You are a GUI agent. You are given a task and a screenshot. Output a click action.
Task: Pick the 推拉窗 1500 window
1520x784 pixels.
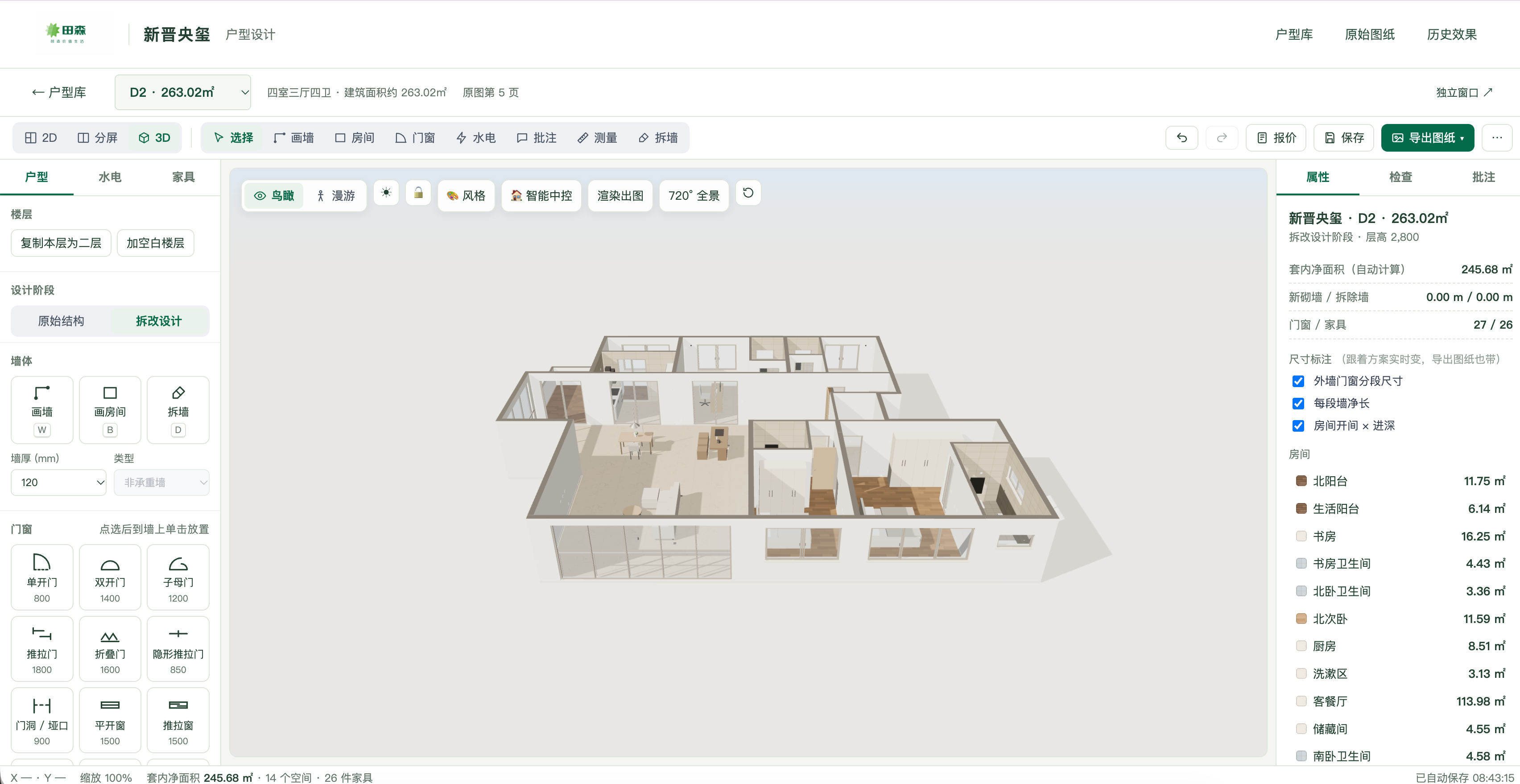[178, 720]
